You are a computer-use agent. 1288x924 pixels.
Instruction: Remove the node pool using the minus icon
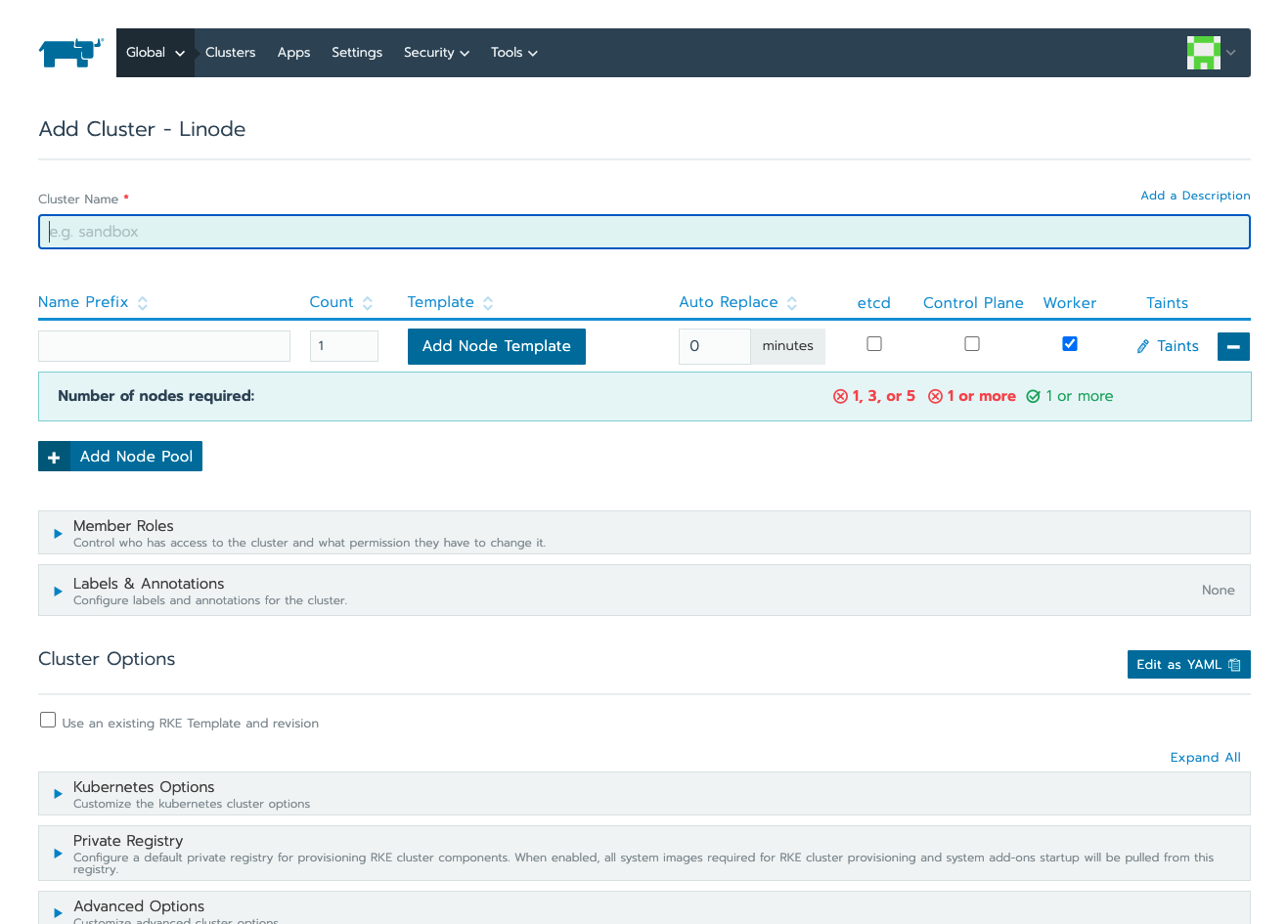click(x=1233, y=346)
